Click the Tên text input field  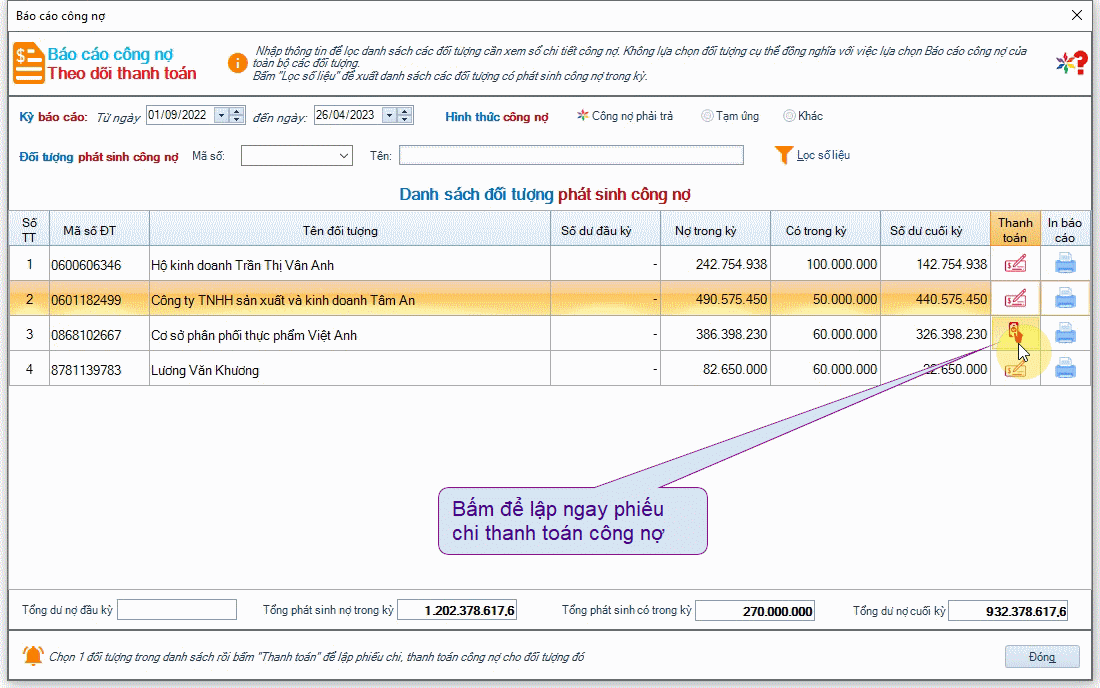571,155
